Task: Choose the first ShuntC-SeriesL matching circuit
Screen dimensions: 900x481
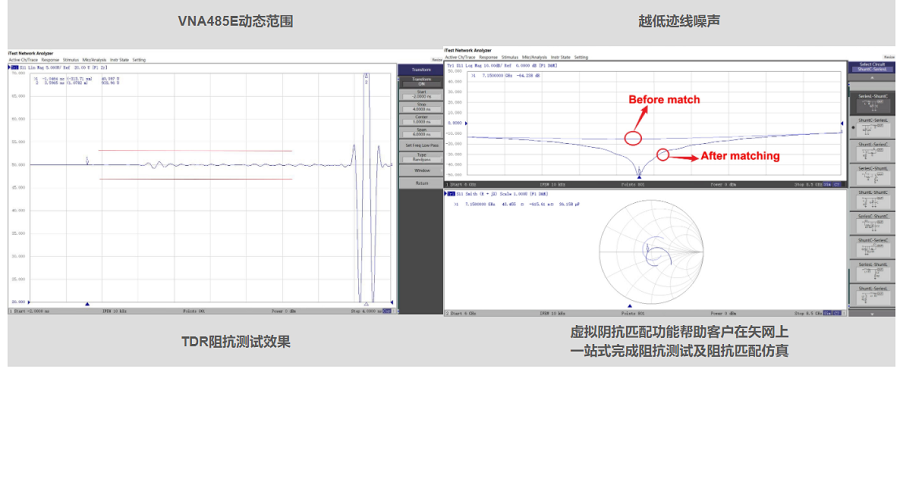Action: pos(871,124)
